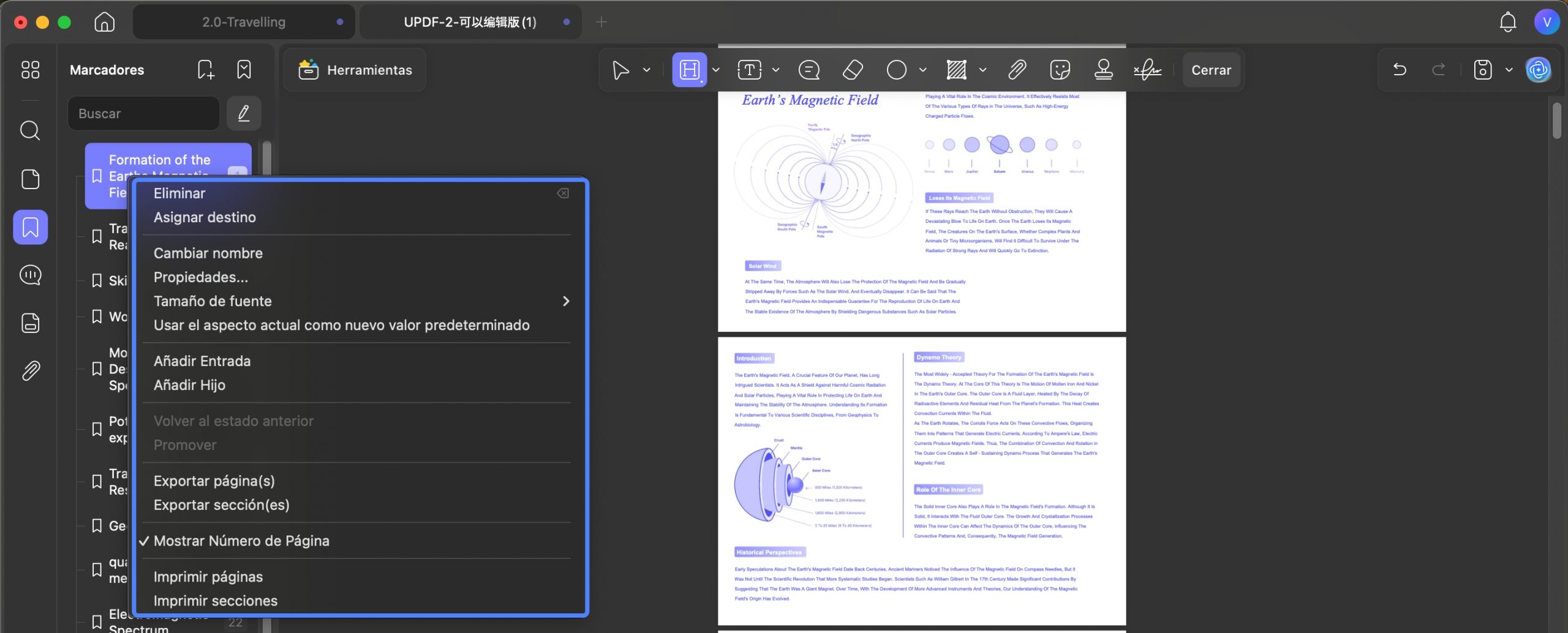Select the text box tool
This screenshot has height=633, width=1568.
click(x=750, y=70)
